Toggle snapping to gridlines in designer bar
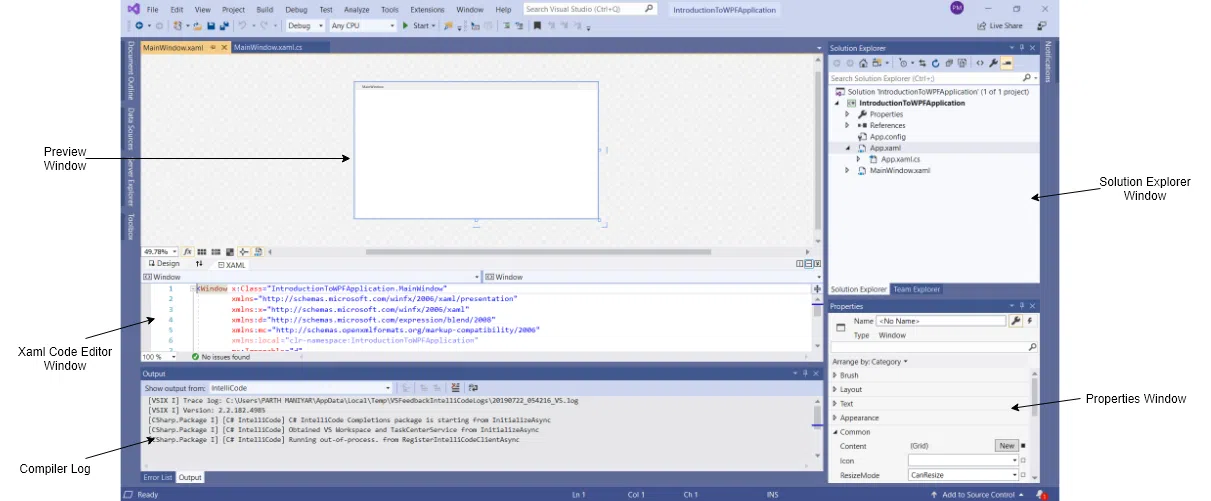This screenshot has height=501, width=1211. coord(216,252)
